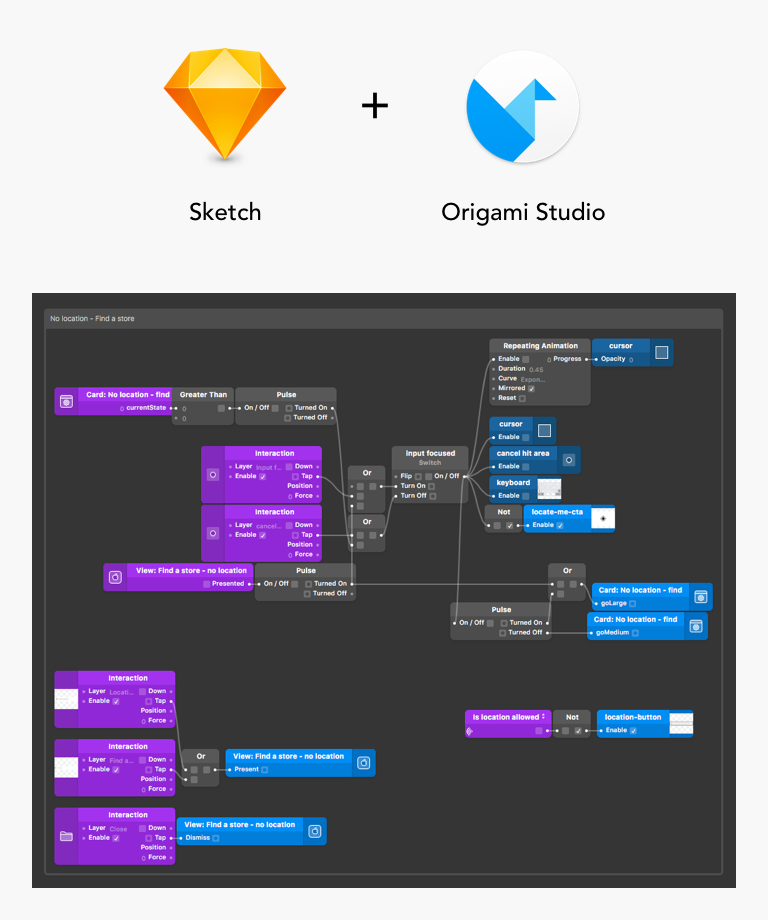Click the locate-me-cta patch thumbnail
The image size is (768, 920).
click(x=603, y=518)
